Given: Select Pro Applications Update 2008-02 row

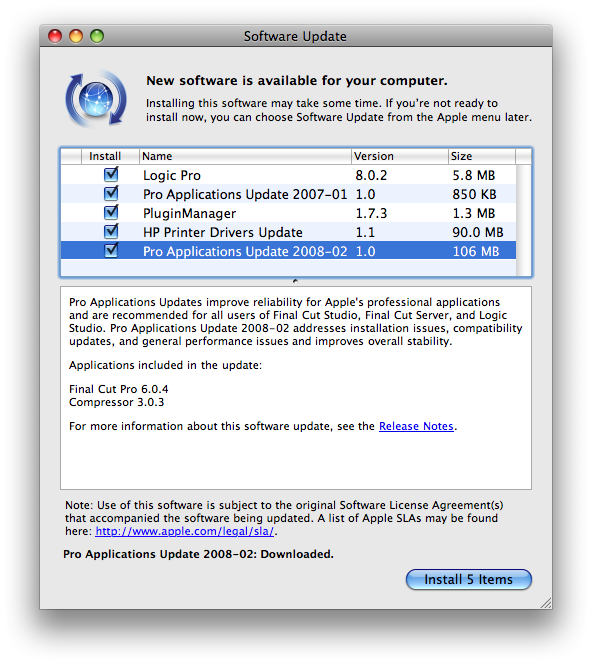Looking at the screenshot, I should click(288, 251).
